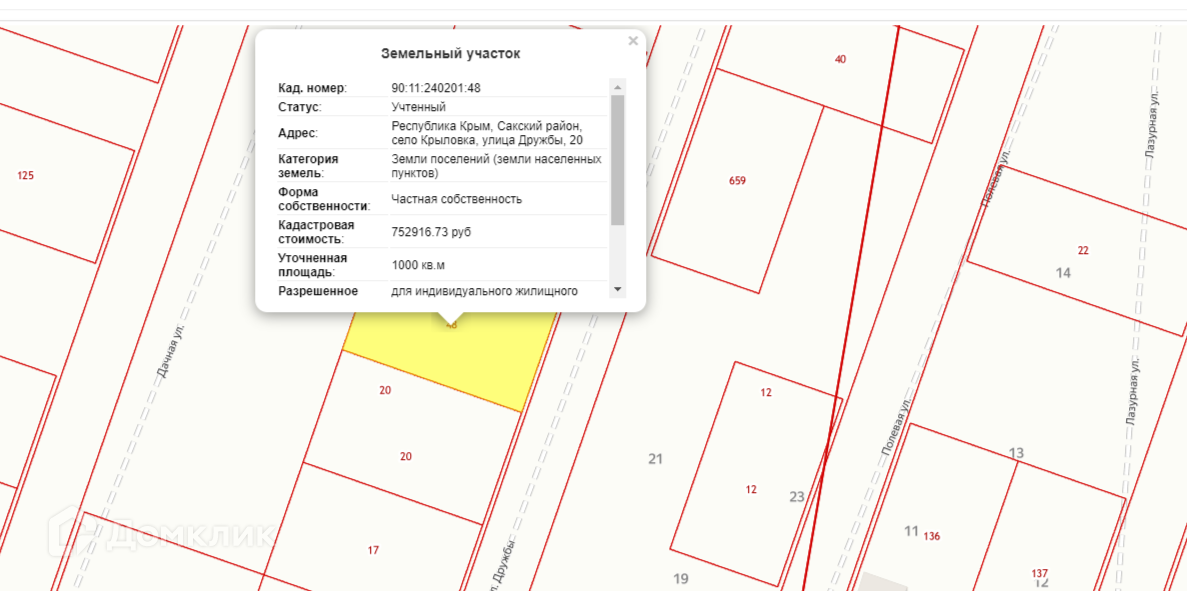Select parcel labeled 40
Image resolution: width=1187 pixels, height=591 pixels.
pyautogui.click(x=840, y=59)
